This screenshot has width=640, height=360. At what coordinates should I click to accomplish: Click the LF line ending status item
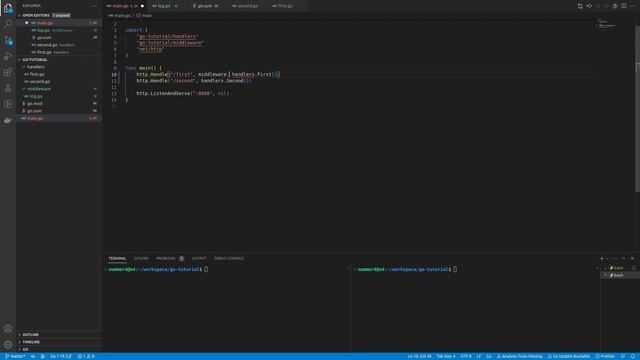[479, 356]
